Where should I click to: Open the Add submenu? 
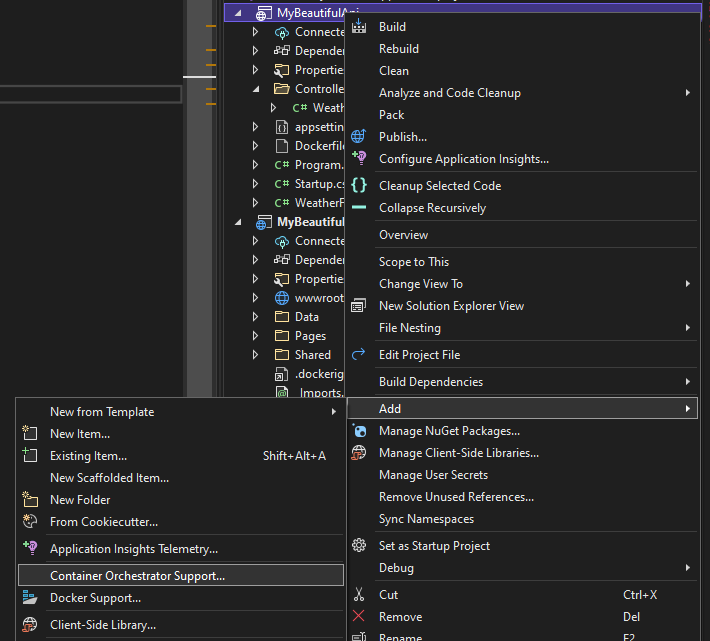pyautogui.click(x=522, y=408)
